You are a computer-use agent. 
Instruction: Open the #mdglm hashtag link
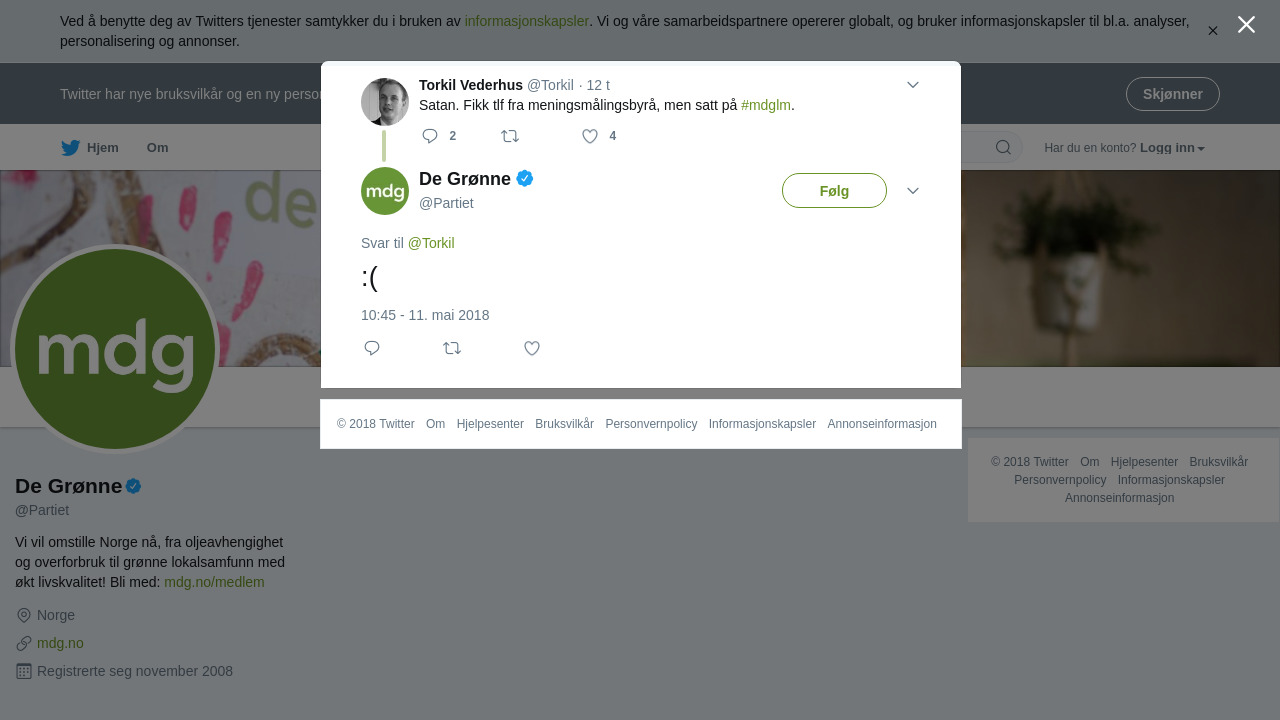click(766, 105)
